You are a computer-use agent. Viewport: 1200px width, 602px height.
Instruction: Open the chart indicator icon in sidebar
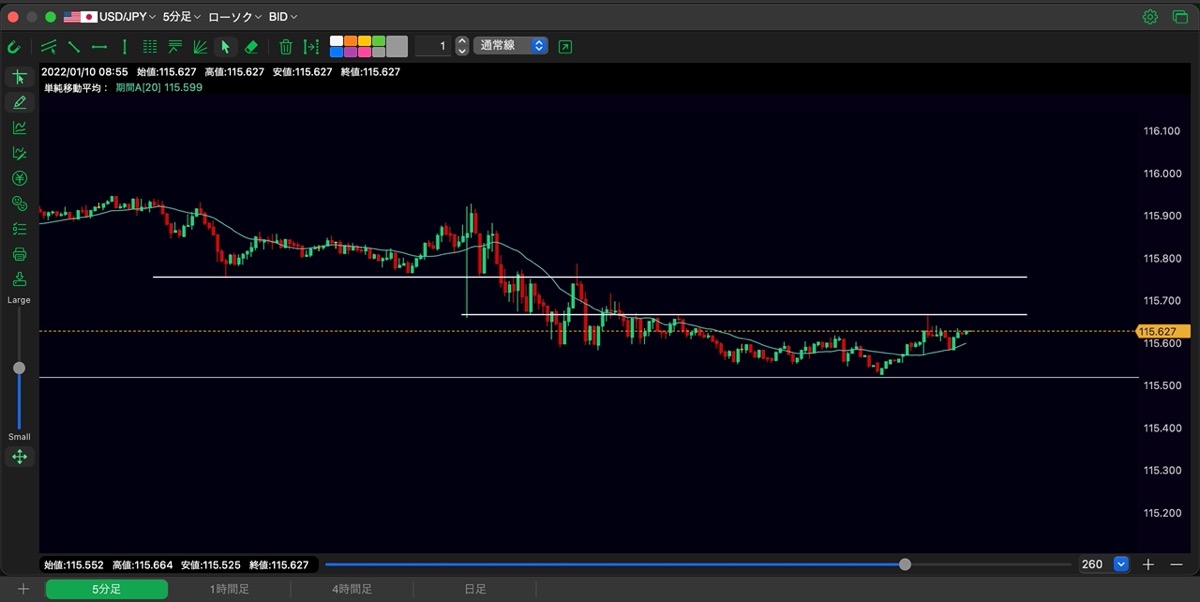pyautogui.click(x=19, y=127)
